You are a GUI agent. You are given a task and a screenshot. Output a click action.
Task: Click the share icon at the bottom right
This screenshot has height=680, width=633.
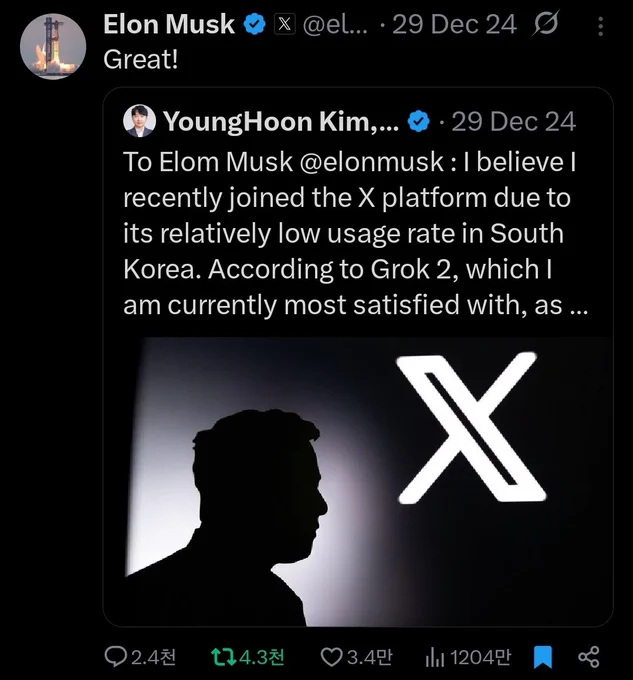pos(589,657)
